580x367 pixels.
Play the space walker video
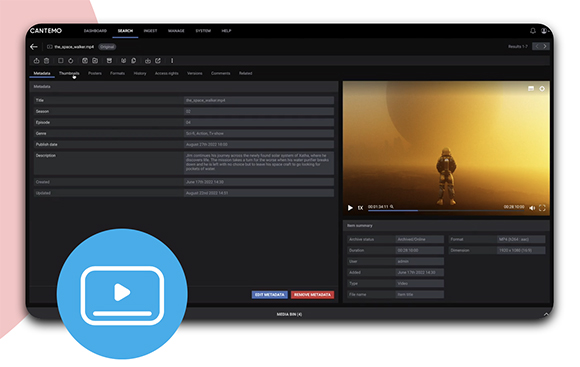click(350, 208)
